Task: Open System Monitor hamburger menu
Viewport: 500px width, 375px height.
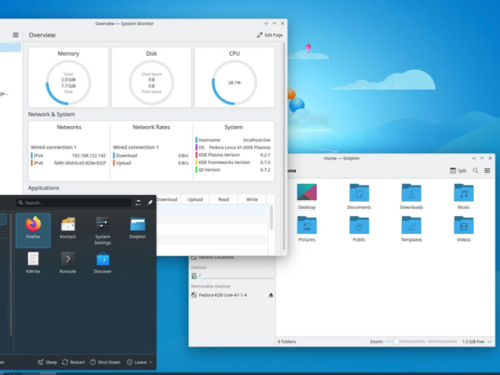Action: coord(15,35)
